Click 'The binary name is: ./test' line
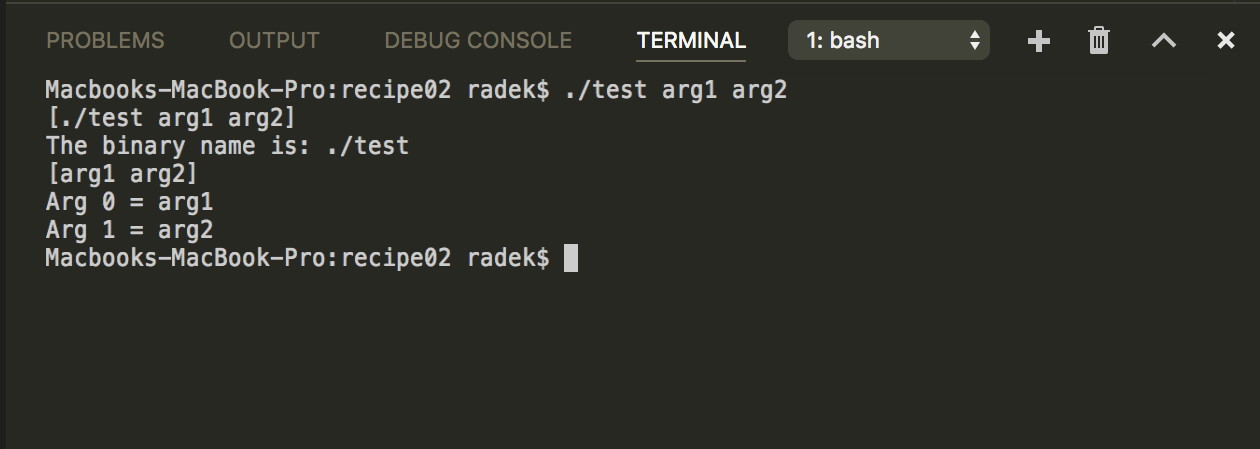This screenshot has width=1260, height=449. (227, 146)
